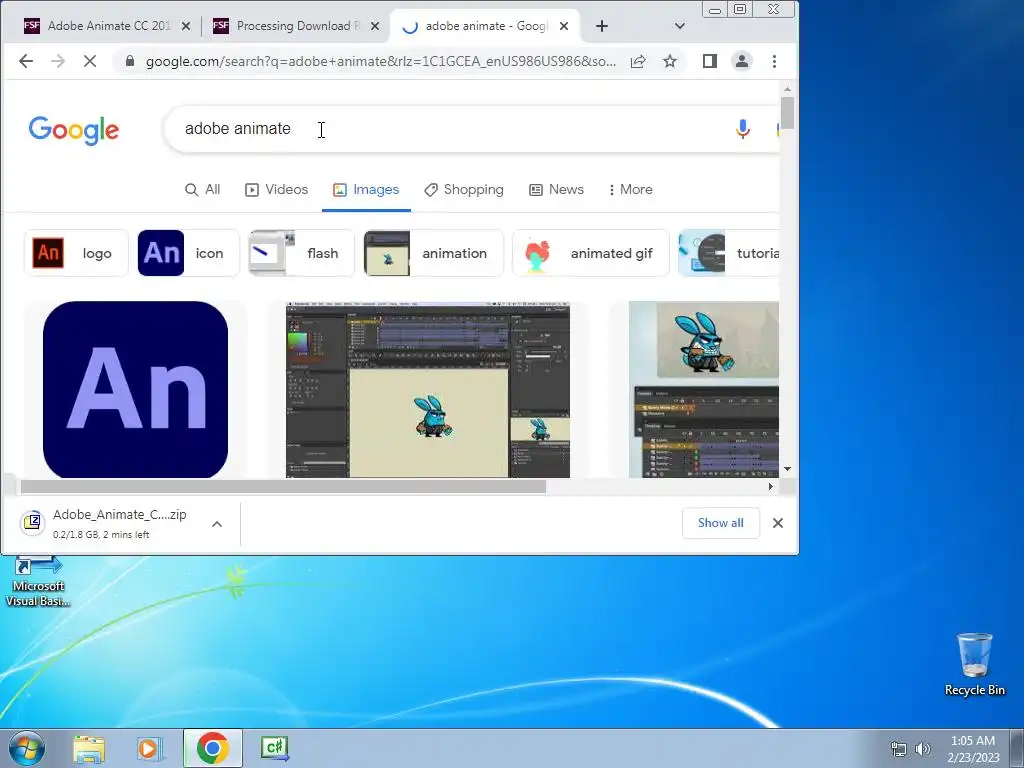Open Chrome side panel icon

pos(710,61)
